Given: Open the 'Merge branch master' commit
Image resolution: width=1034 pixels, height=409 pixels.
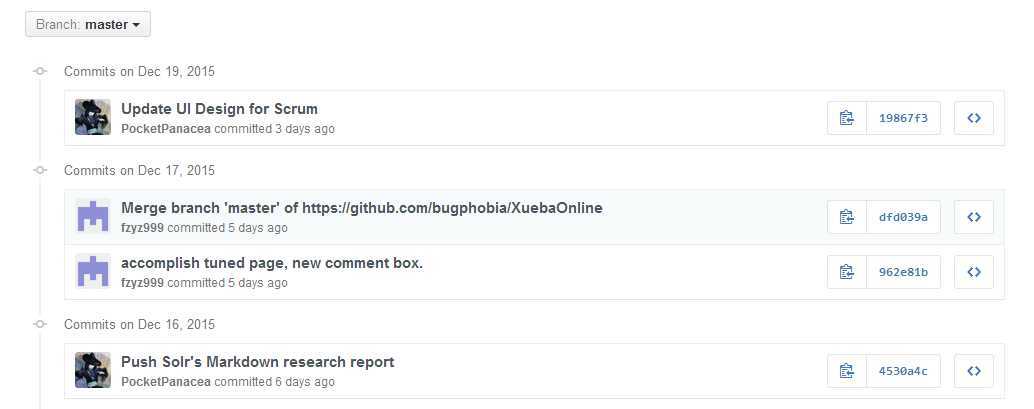Looking at the screenshot, I should [361, 208].
